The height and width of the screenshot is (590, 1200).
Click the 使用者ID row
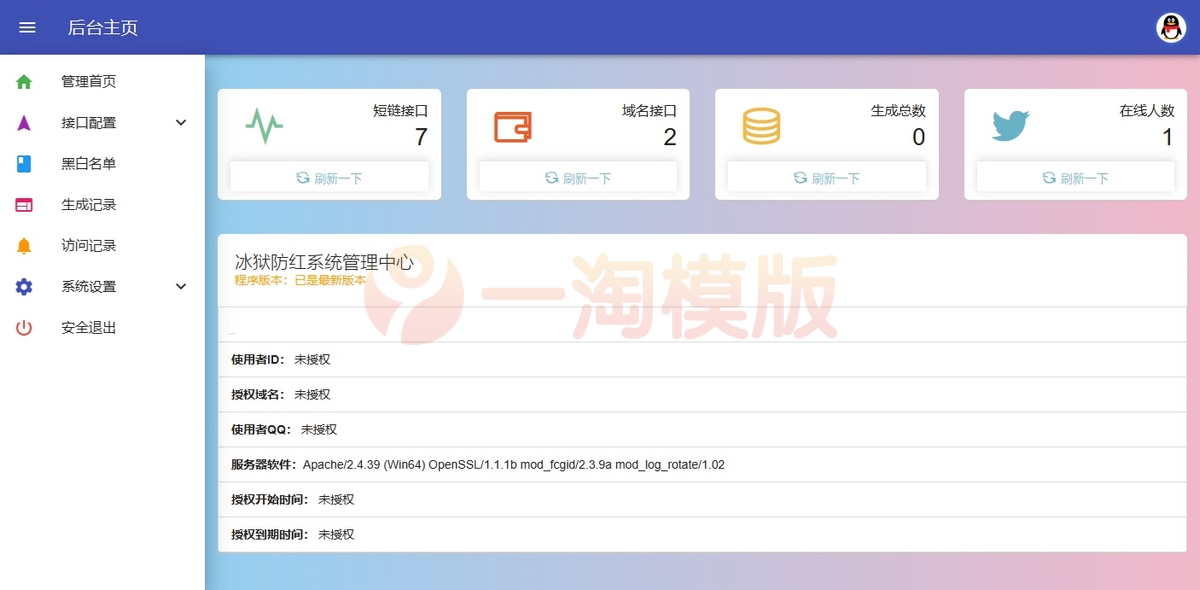click(702, 359)
